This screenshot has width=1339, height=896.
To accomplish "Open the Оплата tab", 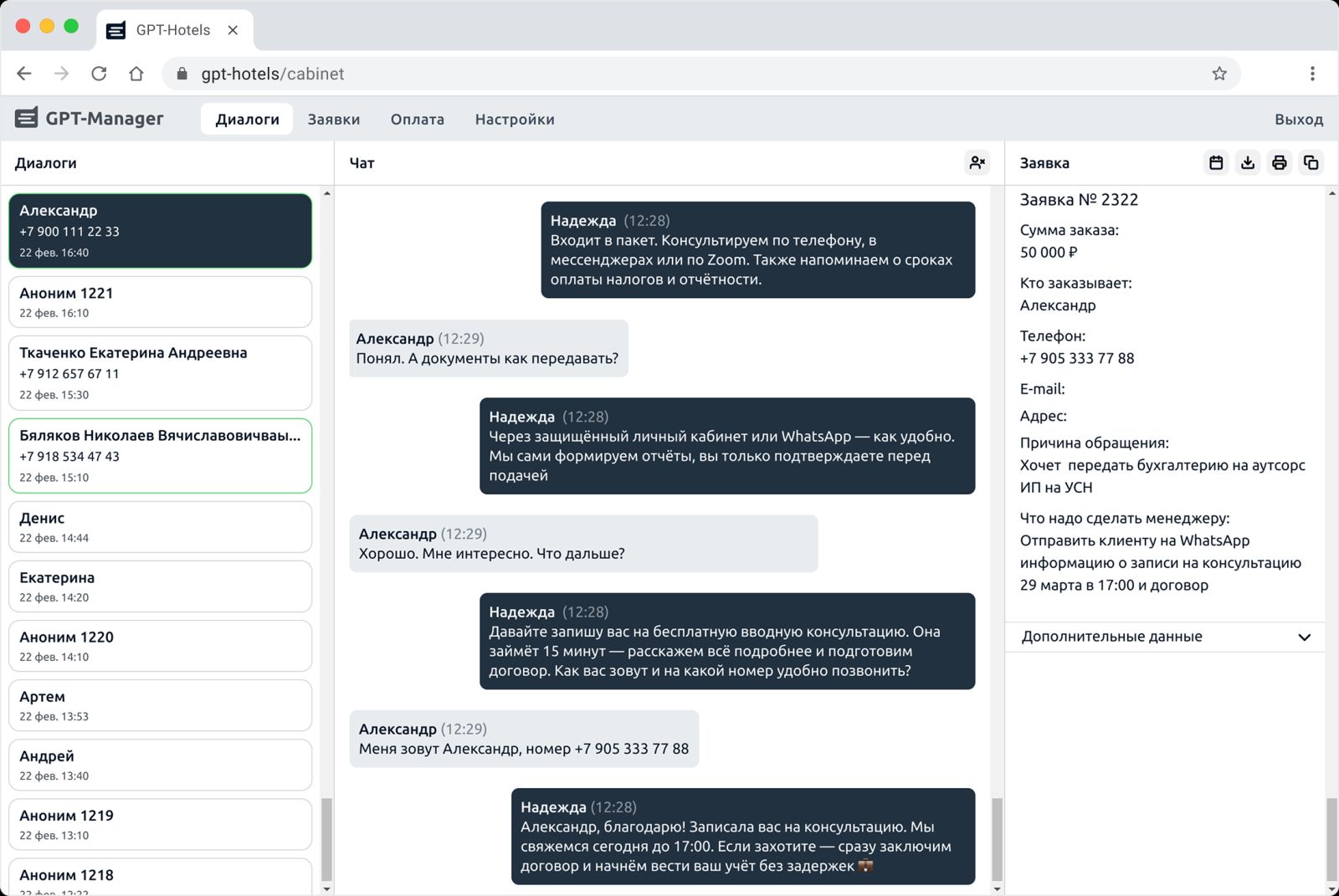I will (417, 120).
